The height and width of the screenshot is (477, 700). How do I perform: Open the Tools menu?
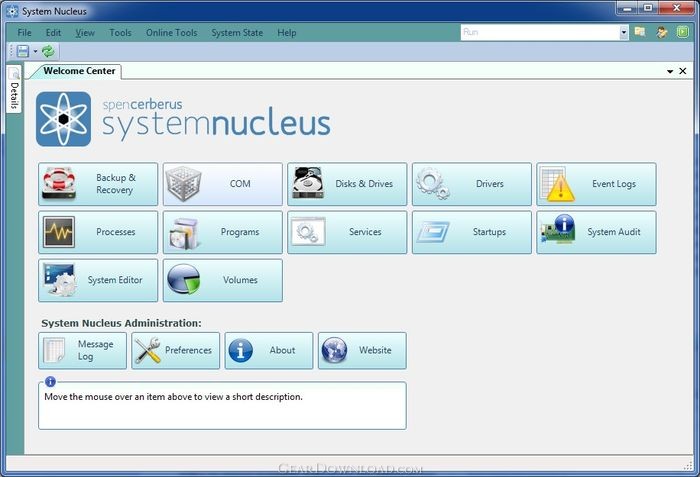pyautogui.click(x=121, y=33)
